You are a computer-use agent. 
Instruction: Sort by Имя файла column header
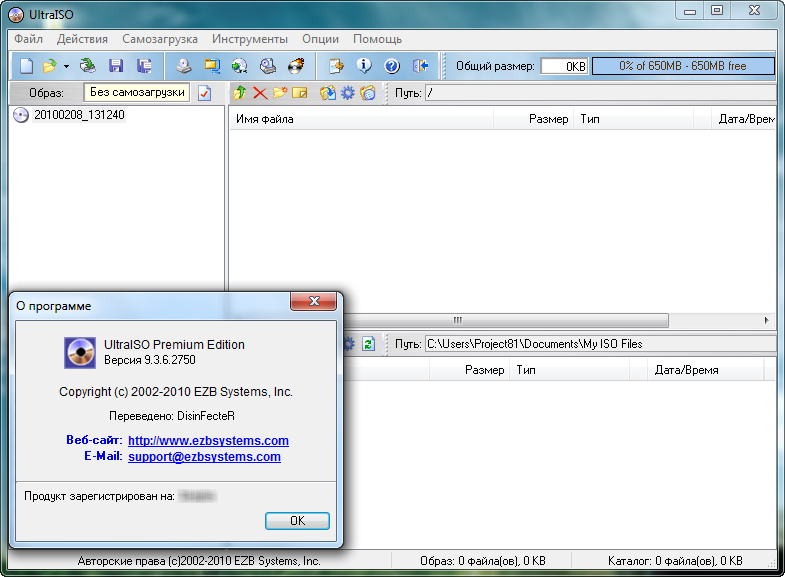point(361,119)
